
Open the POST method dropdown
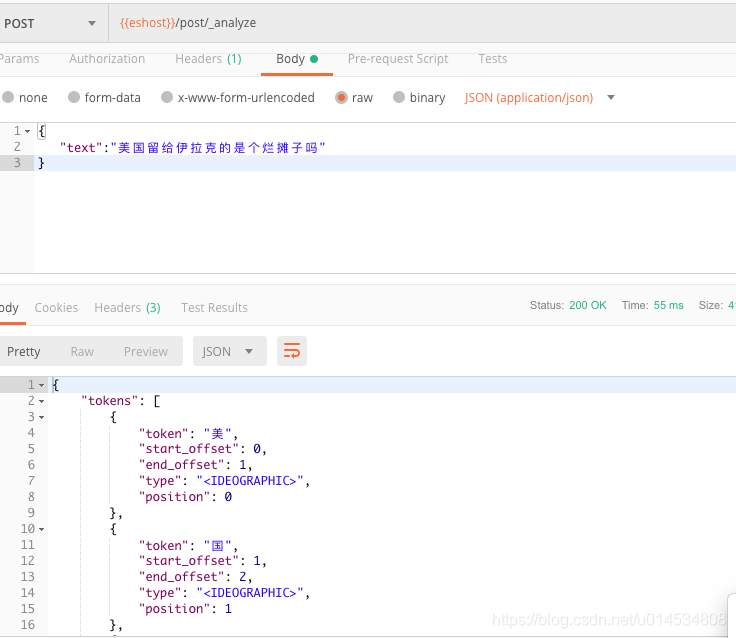coord(51,23)
